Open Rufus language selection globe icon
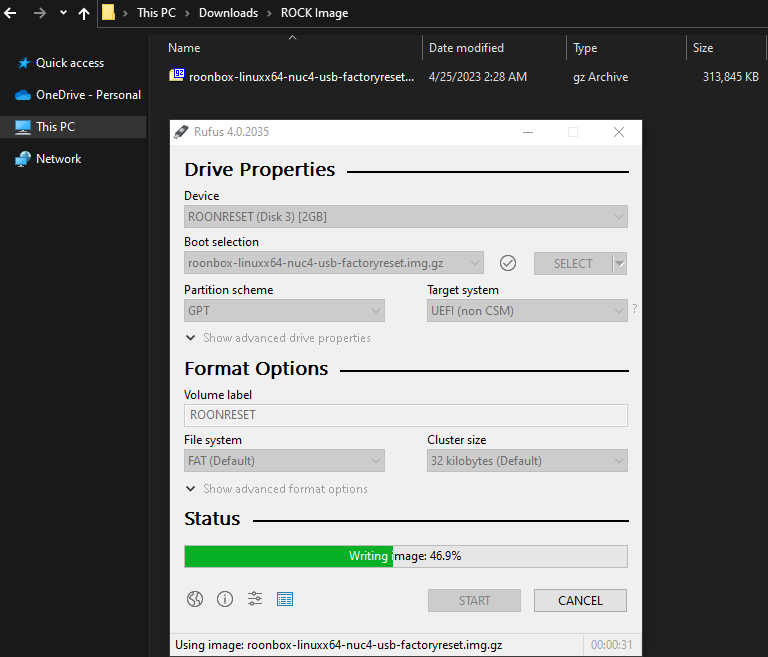768x657 pixels. [x=195, y=599]
